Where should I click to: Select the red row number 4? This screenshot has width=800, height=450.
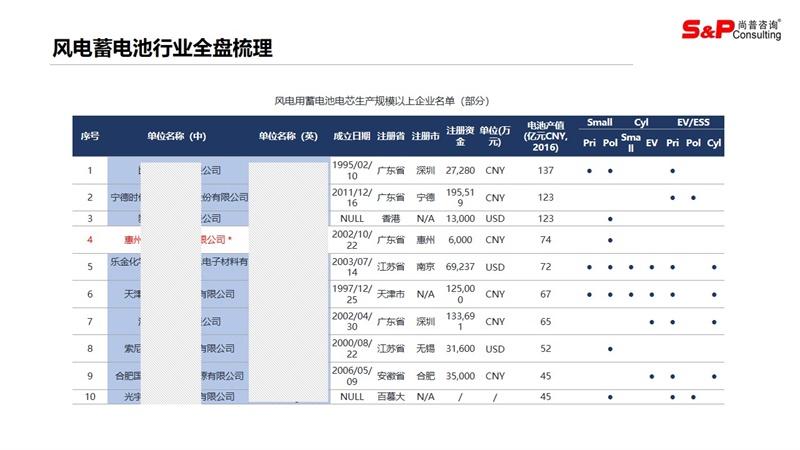(x=90, y=240)
